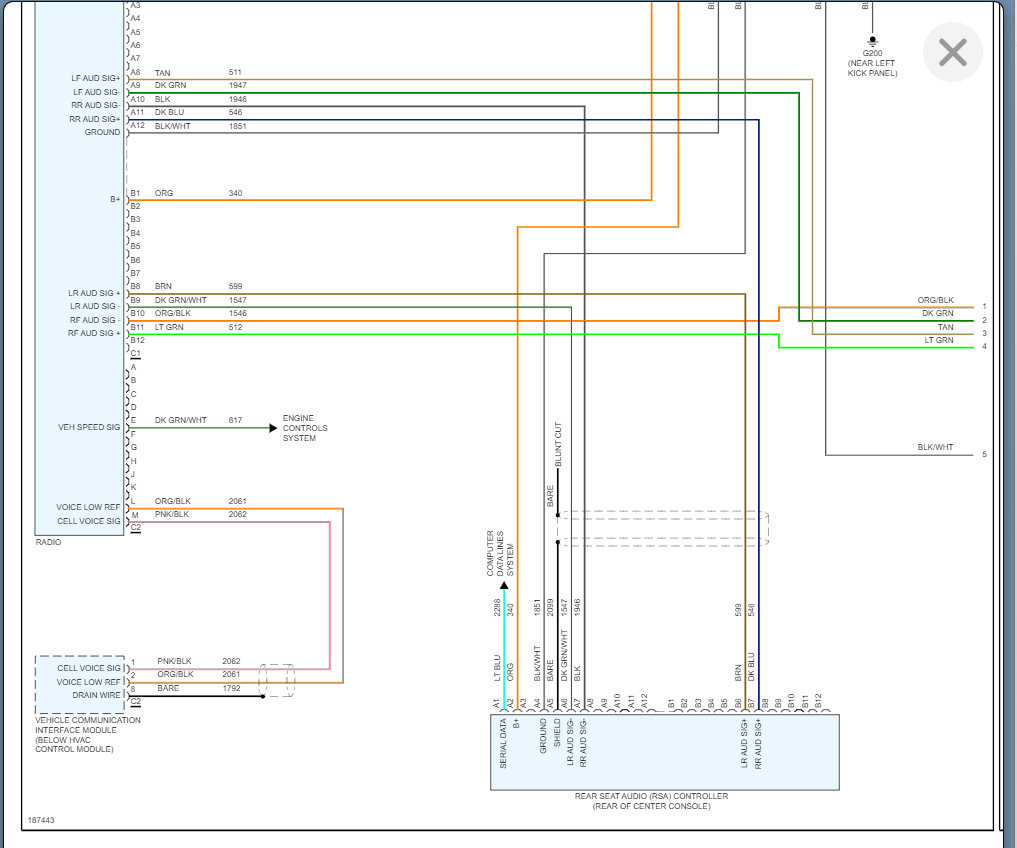Click the LT GRN 512 wire label
Screen dimensions: 1017x848
tap(198, 328)
